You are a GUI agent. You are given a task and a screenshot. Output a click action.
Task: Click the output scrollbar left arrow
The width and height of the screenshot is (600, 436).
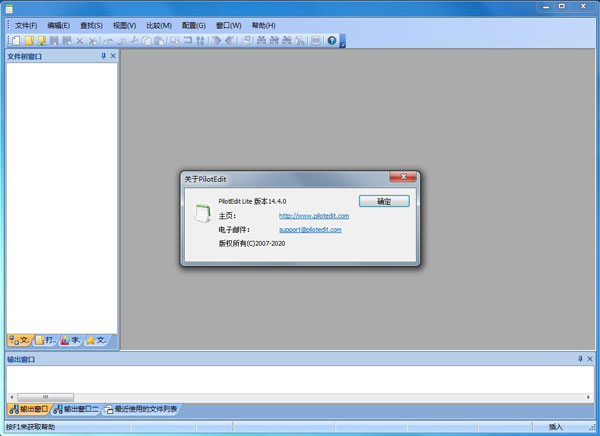coord(11,397)
